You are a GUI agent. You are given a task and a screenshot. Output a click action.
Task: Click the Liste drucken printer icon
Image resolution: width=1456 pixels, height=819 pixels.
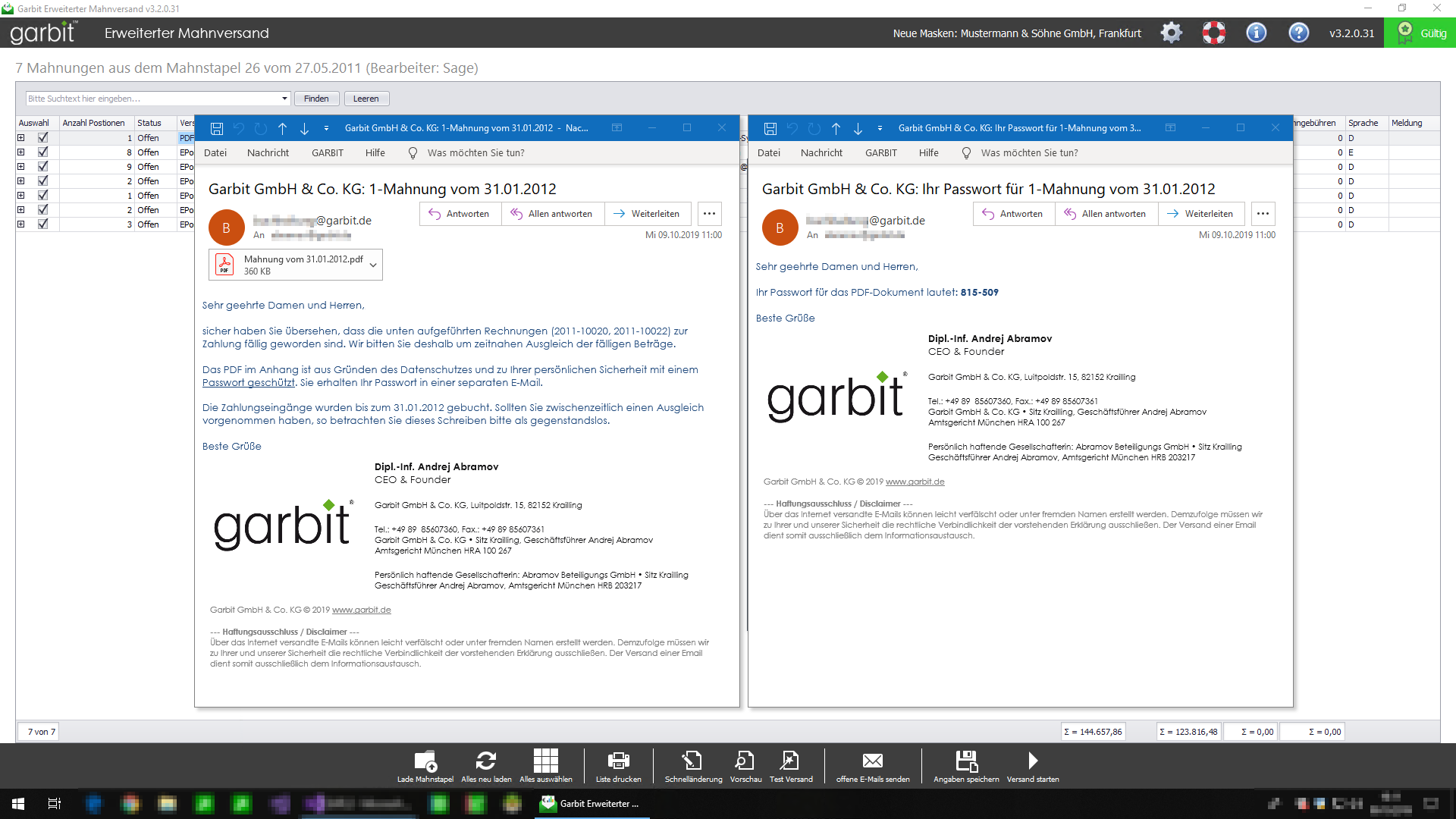[618, 761]
